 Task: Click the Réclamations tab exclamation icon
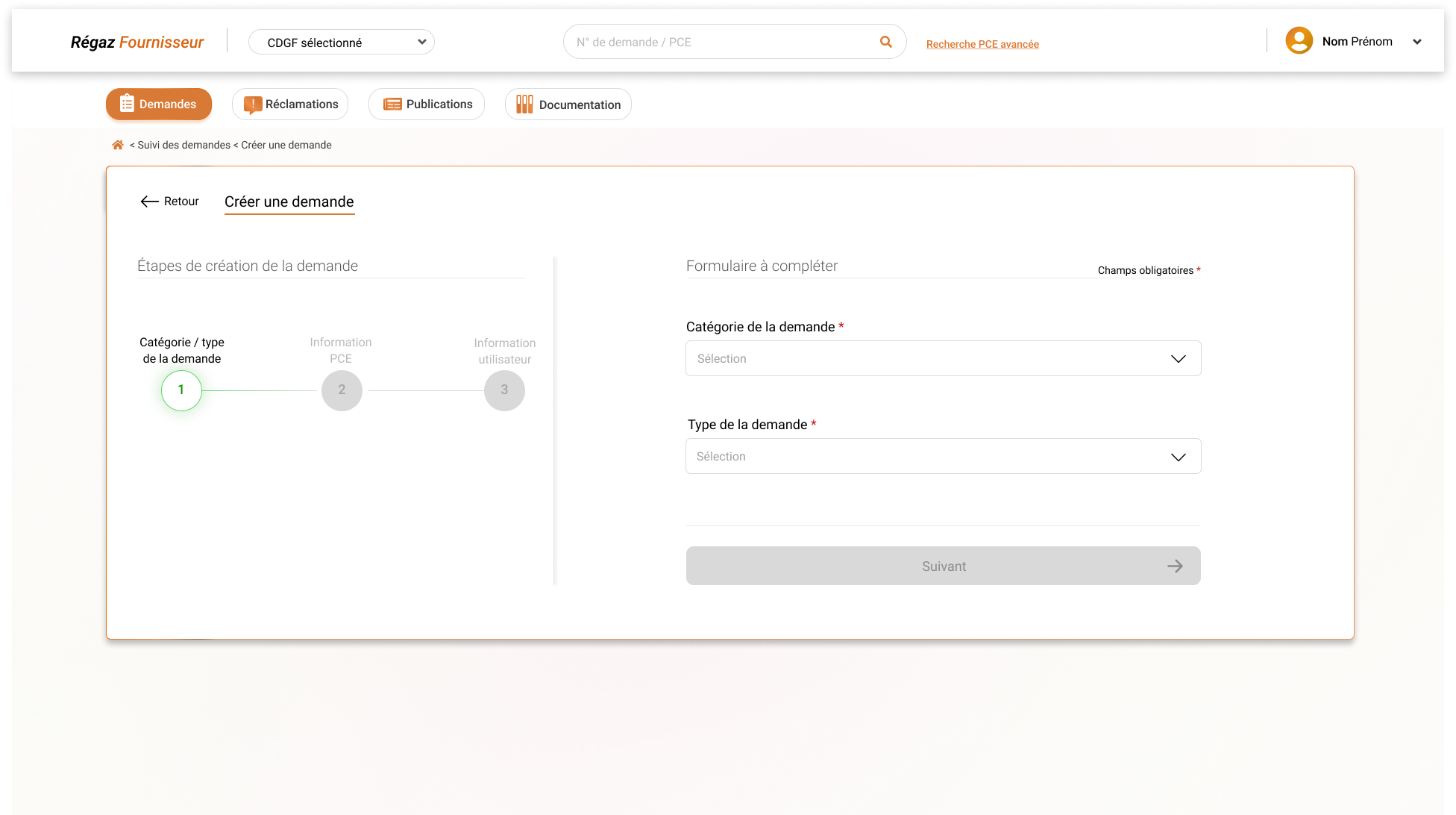pyautogui.click(x=253, y=104)
